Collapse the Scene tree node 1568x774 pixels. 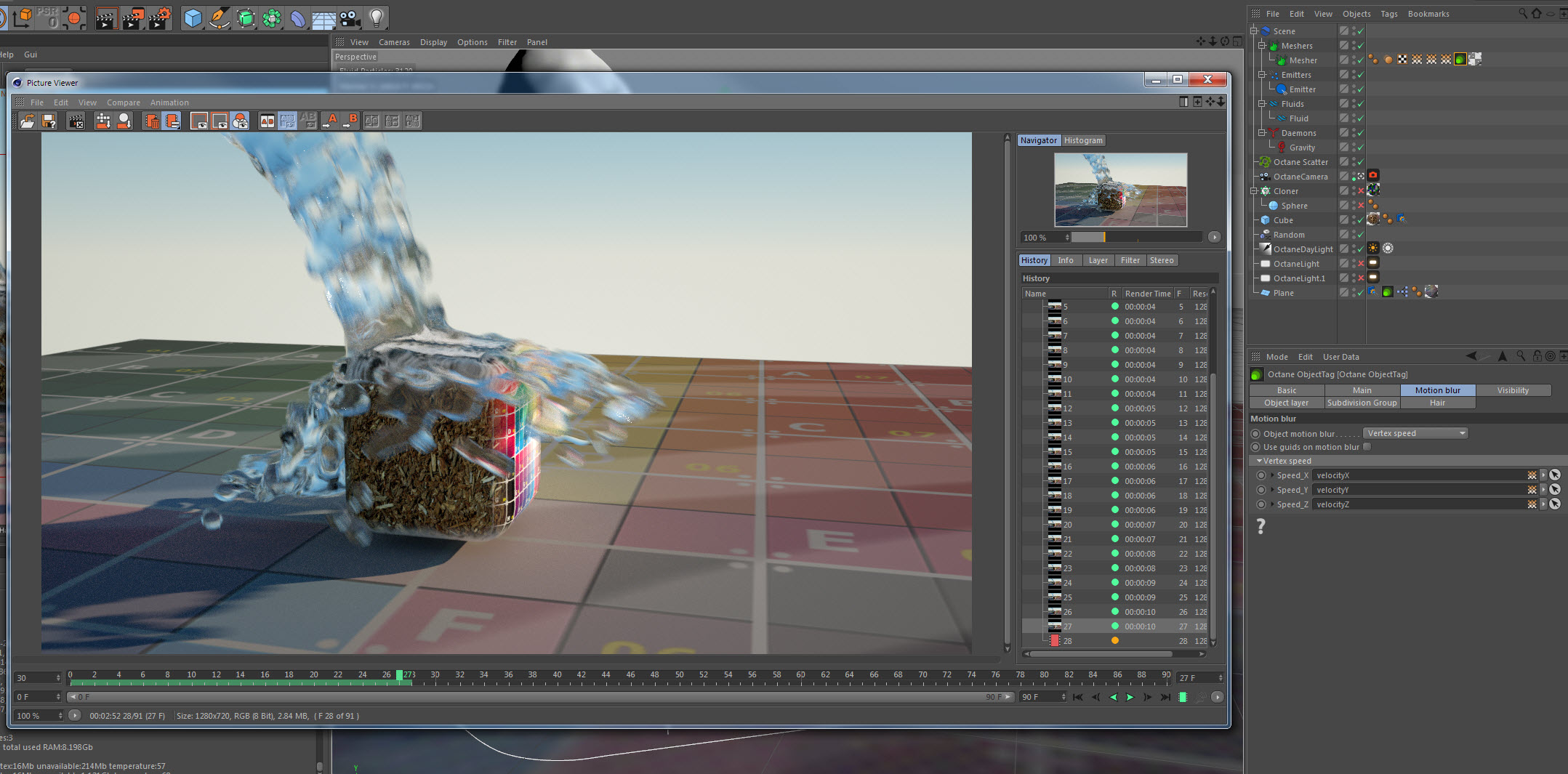point(1254,31)
